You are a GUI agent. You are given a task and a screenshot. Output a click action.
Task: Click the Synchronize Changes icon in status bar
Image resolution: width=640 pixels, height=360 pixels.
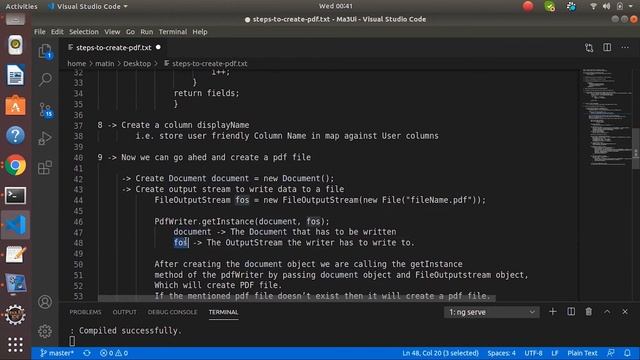coord(87,353)
